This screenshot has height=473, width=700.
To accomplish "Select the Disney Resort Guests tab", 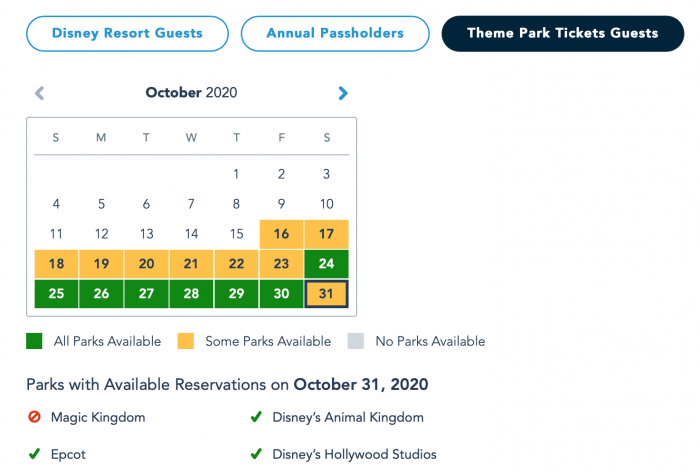I will click(x=127, y=33).
